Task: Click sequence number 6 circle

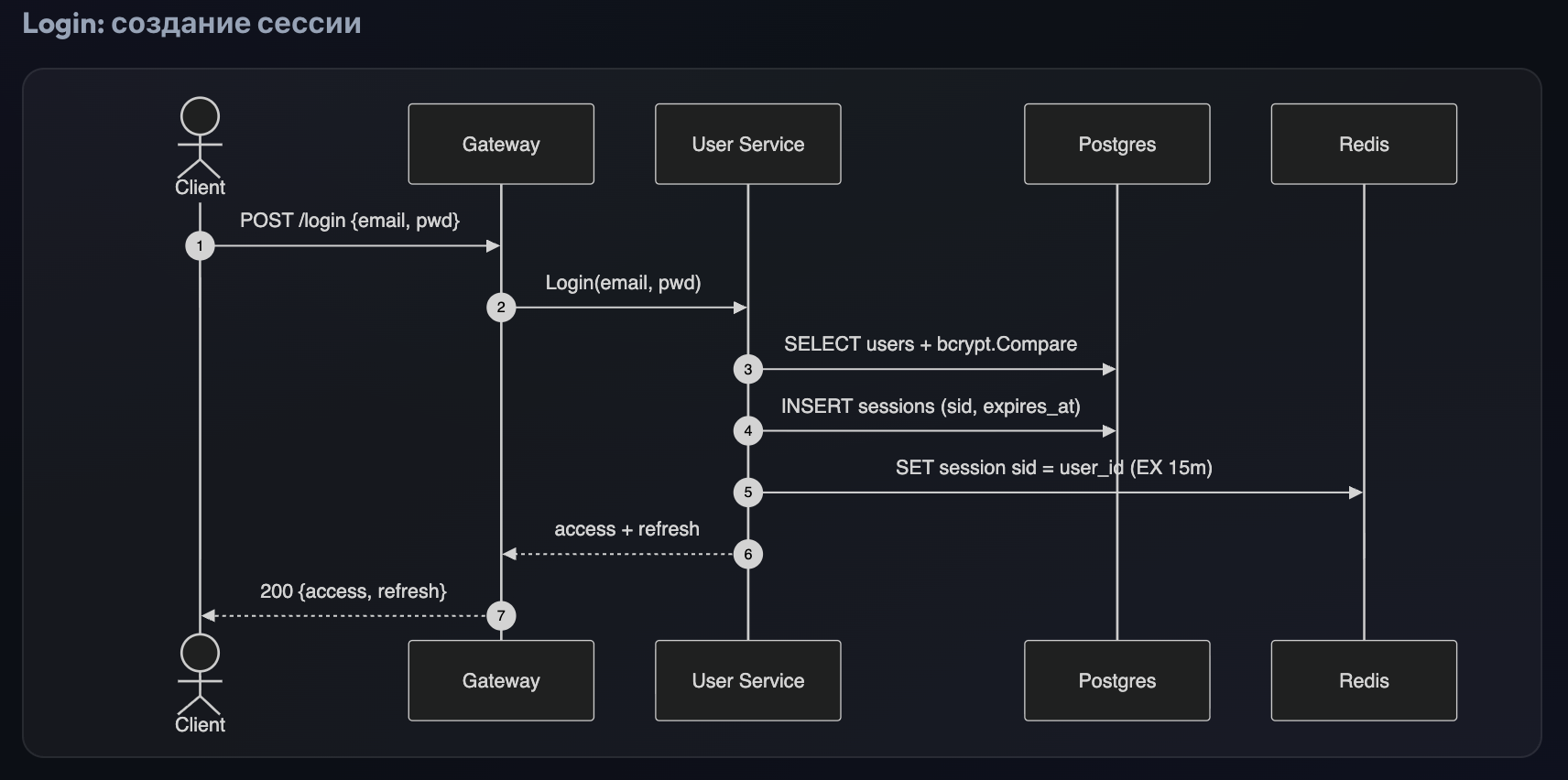Action: coord(748,555)
